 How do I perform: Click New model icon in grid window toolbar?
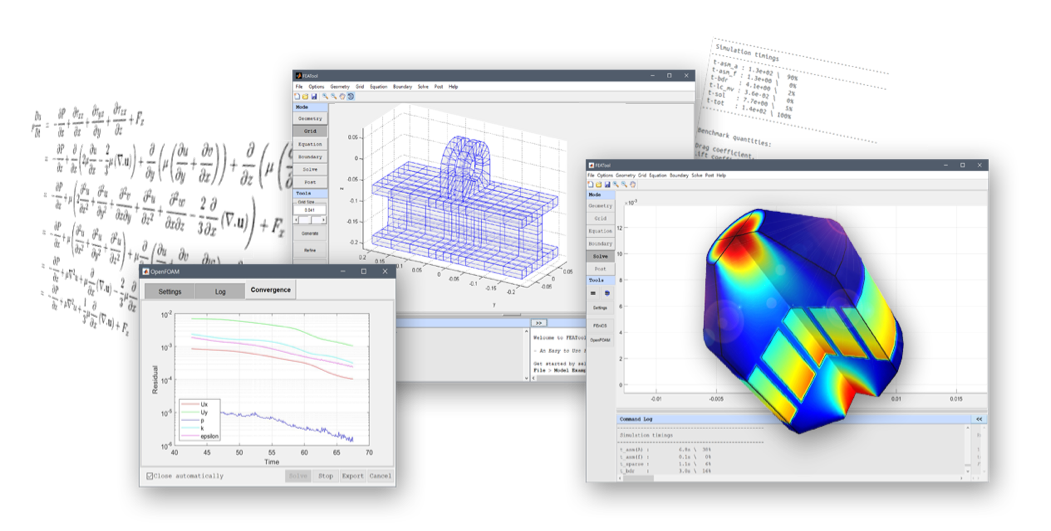point(297,97)
